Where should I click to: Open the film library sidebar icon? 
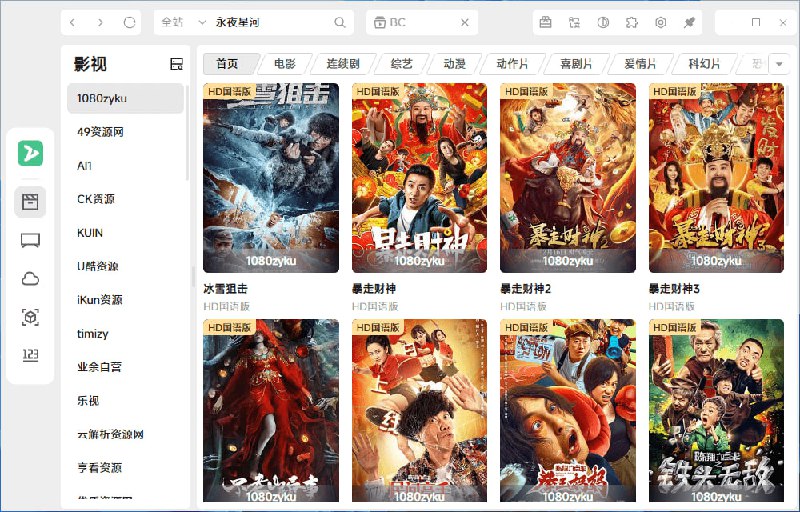click(x=30, y=203)
